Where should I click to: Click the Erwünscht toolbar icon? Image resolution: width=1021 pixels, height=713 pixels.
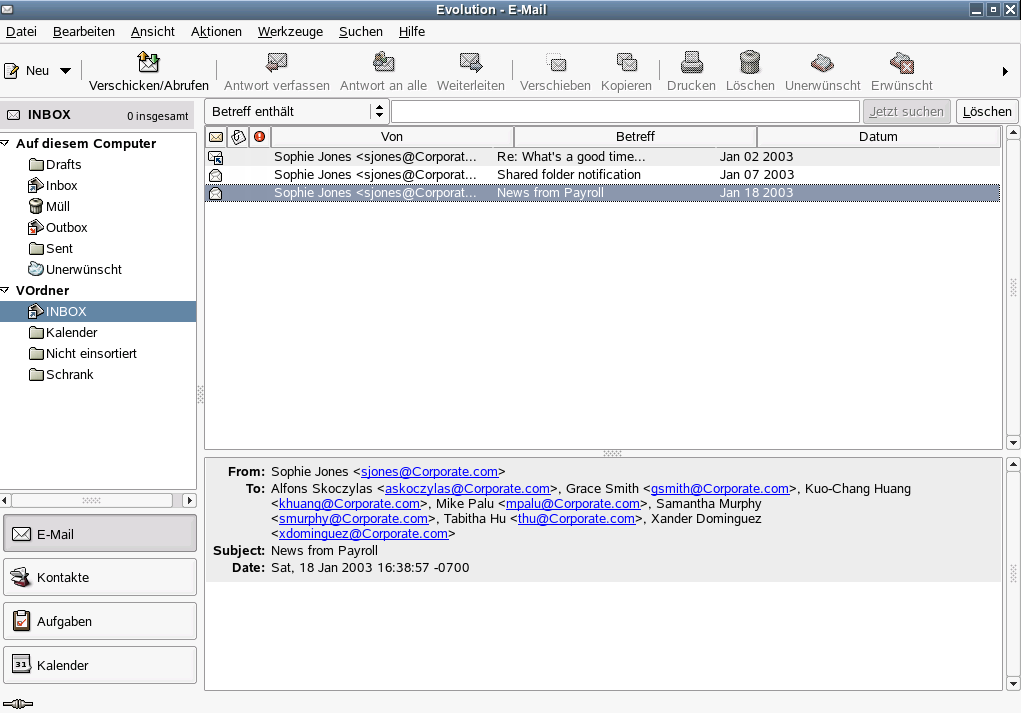(x=900, y=63)
